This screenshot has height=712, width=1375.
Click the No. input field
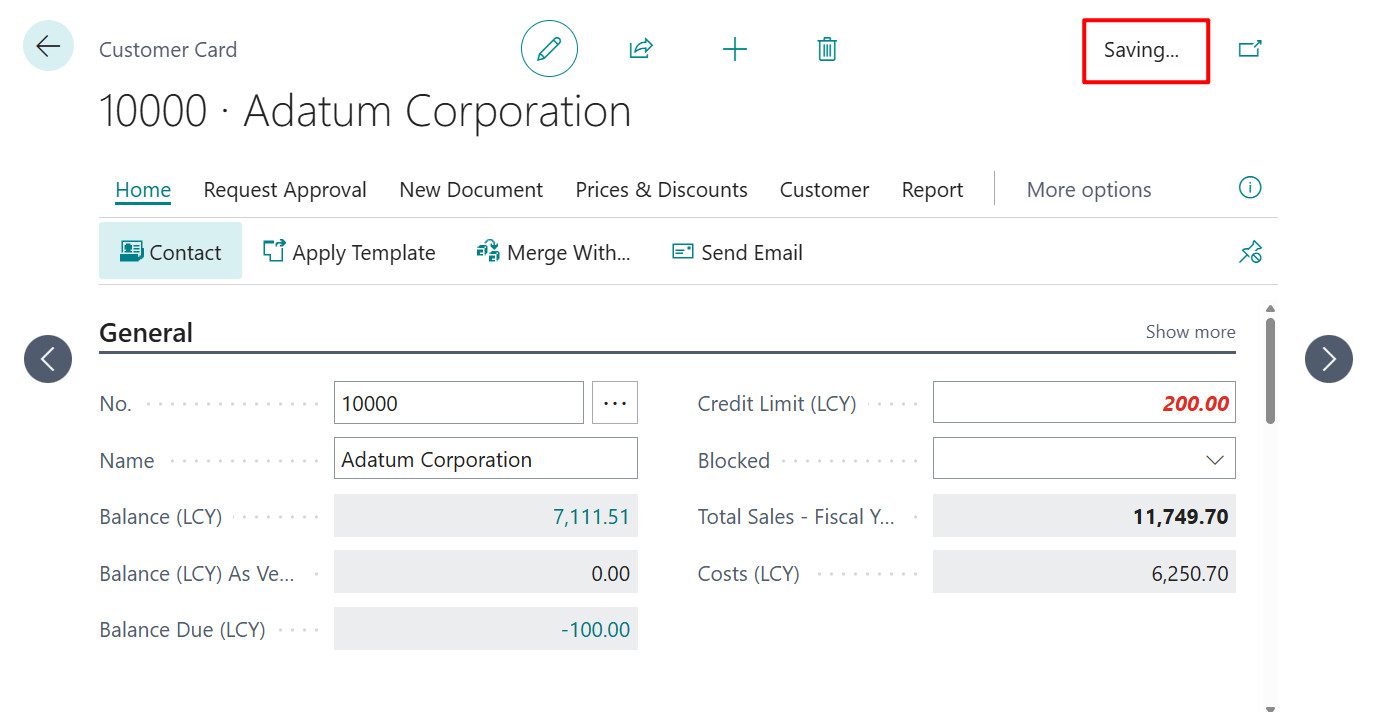[x=459, y=403]
